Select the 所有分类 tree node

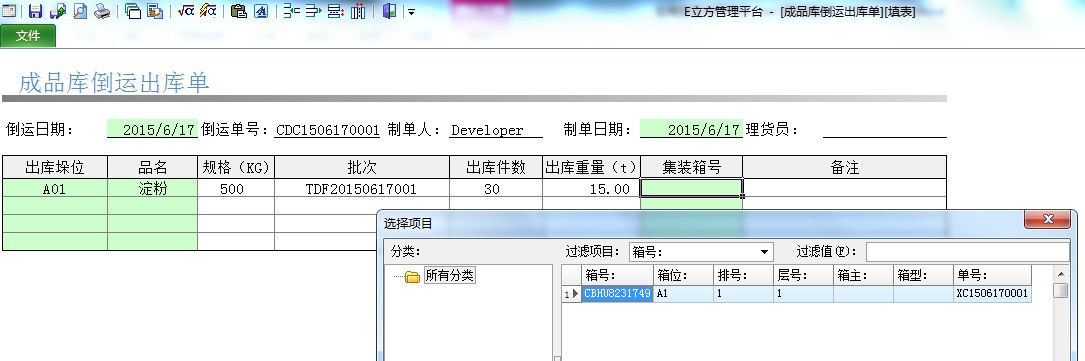pyautogui.click(x=450, y=276)
